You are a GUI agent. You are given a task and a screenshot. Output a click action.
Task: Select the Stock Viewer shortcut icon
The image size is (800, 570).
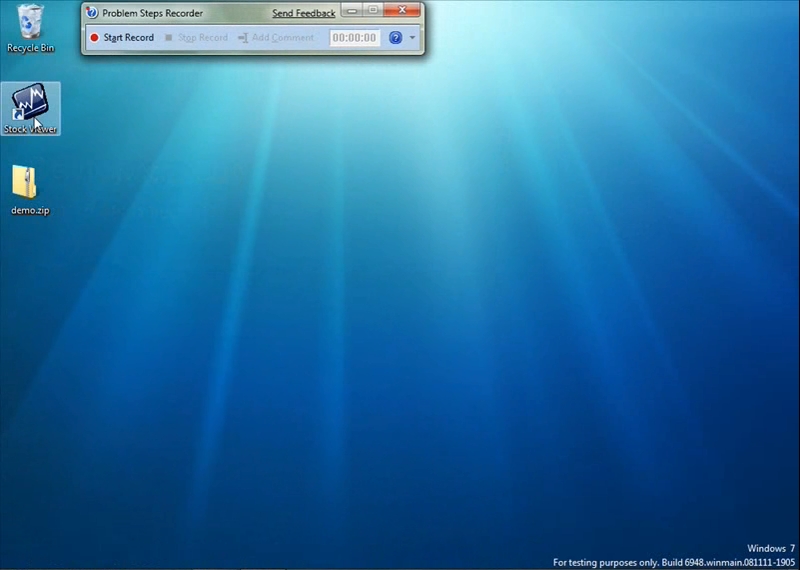[x=30, y=108]
